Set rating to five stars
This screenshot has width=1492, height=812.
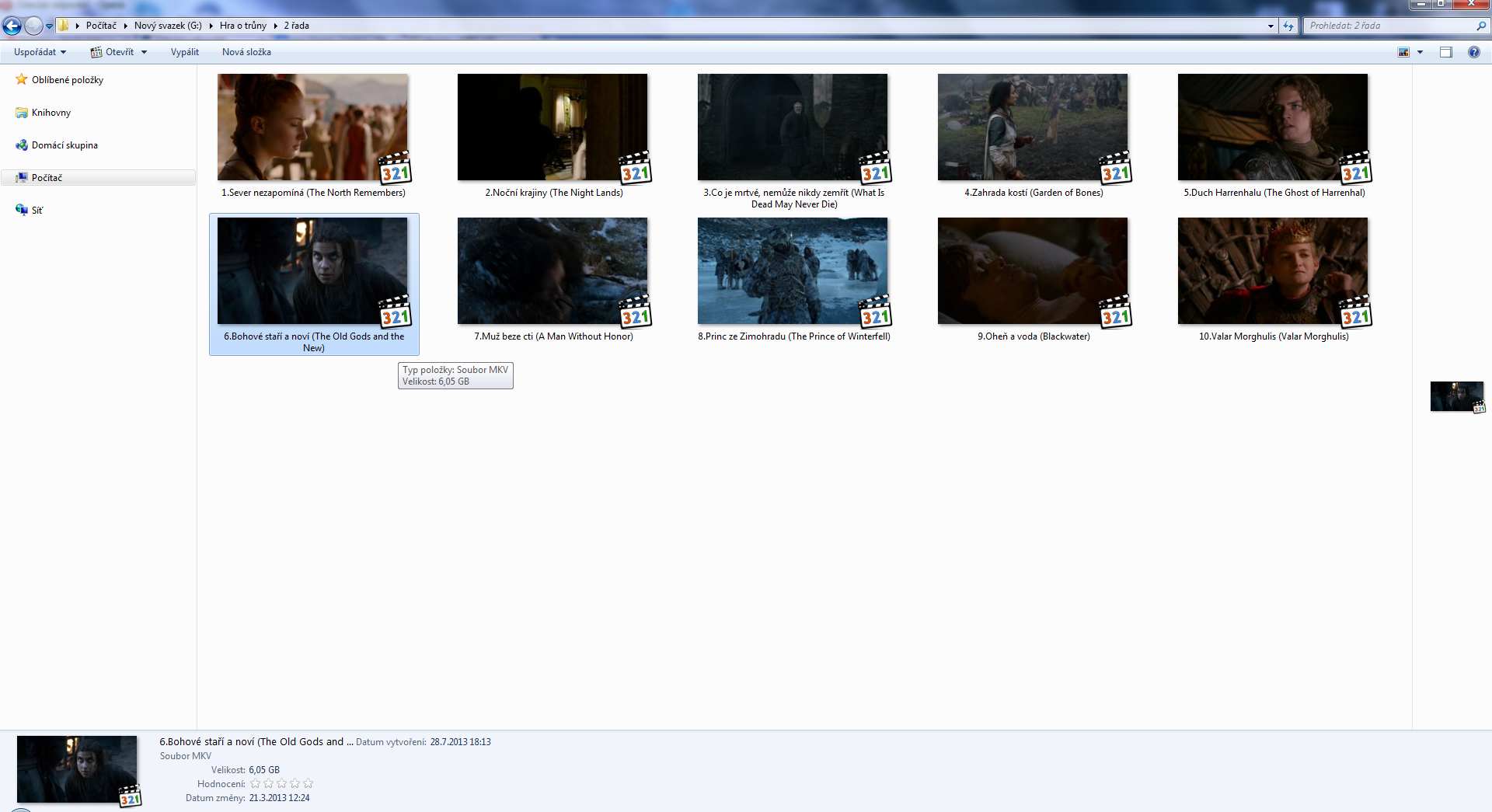[x=308, y=783]
